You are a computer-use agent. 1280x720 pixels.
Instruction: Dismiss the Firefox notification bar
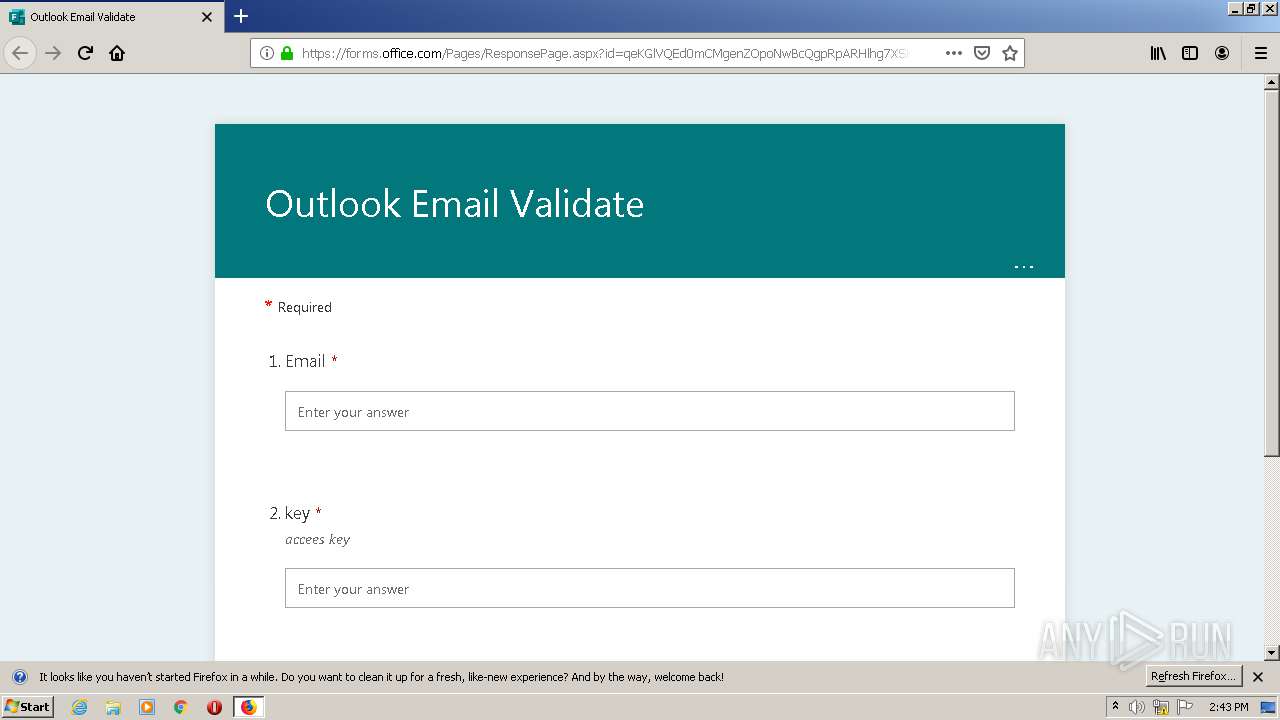1258,677
